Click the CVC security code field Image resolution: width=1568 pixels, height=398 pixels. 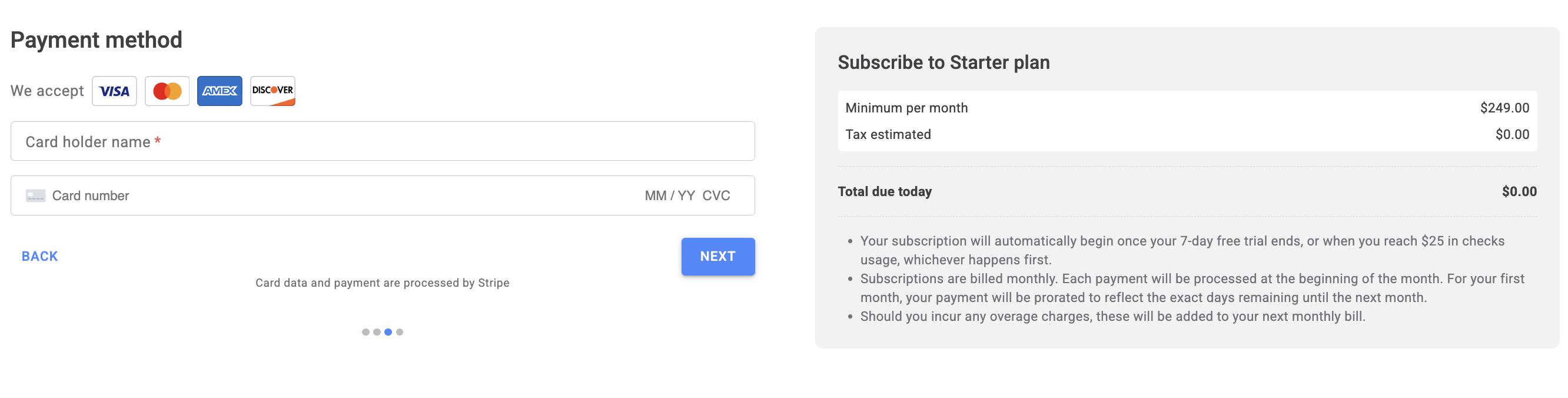pos(716,196)
